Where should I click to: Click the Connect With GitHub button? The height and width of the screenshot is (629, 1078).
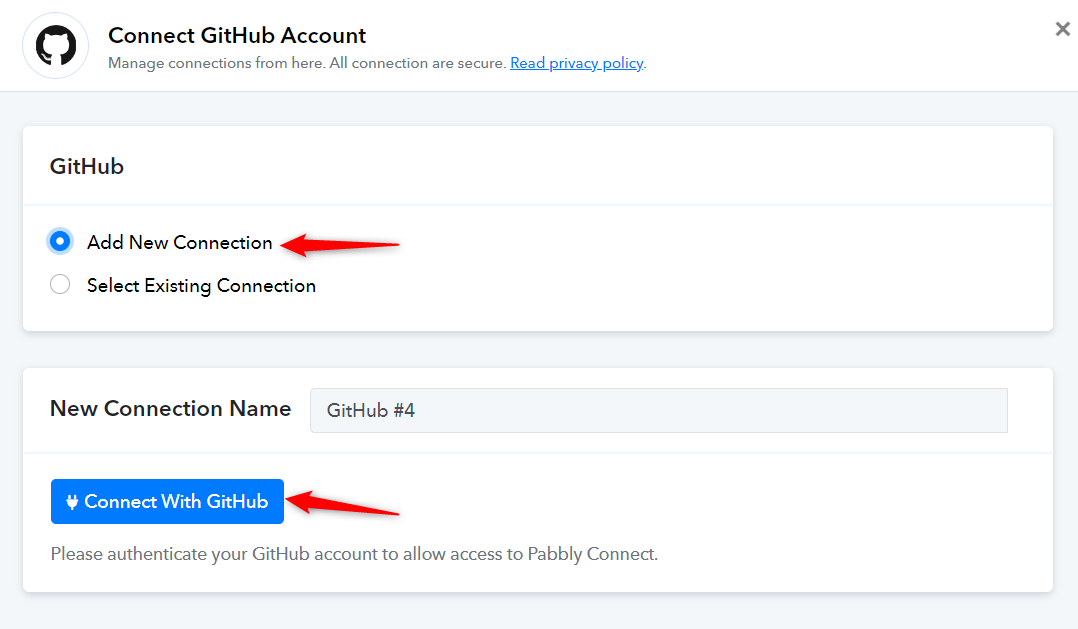[x=167, y=501]
